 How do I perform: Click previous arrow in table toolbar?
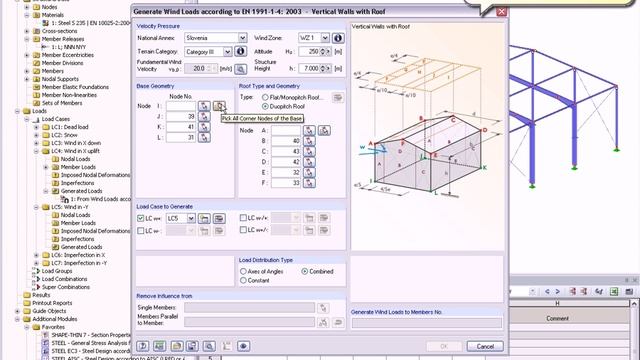click(547, 291)
